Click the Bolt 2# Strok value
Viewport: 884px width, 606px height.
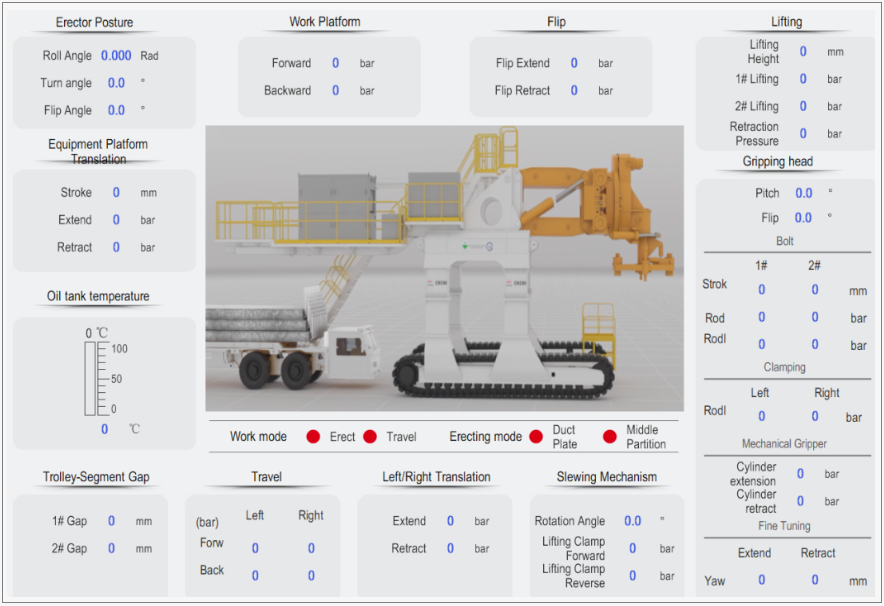click(x=815, y=290)
